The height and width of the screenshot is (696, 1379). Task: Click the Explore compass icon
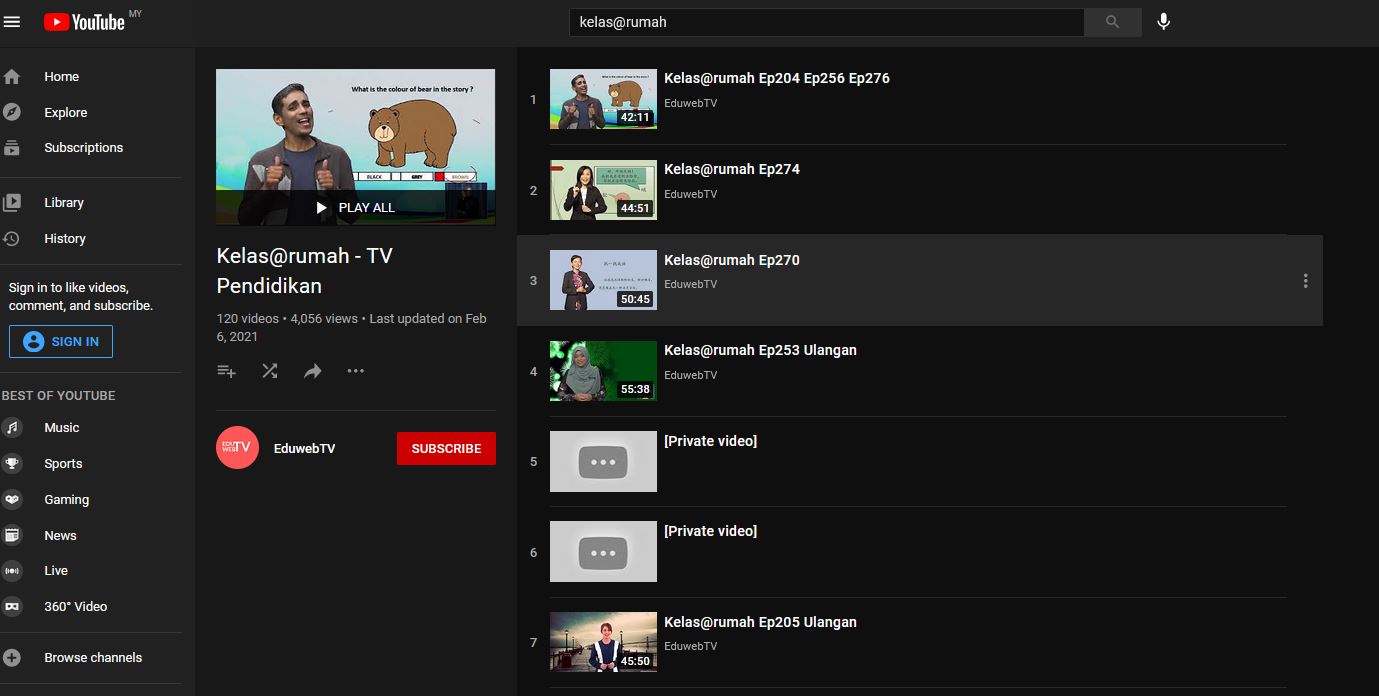[12, 112]
